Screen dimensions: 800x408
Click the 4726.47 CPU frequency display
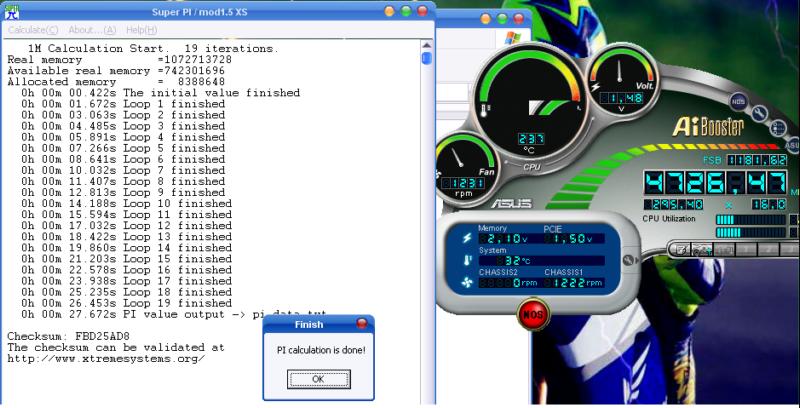[x=715, y=182]
